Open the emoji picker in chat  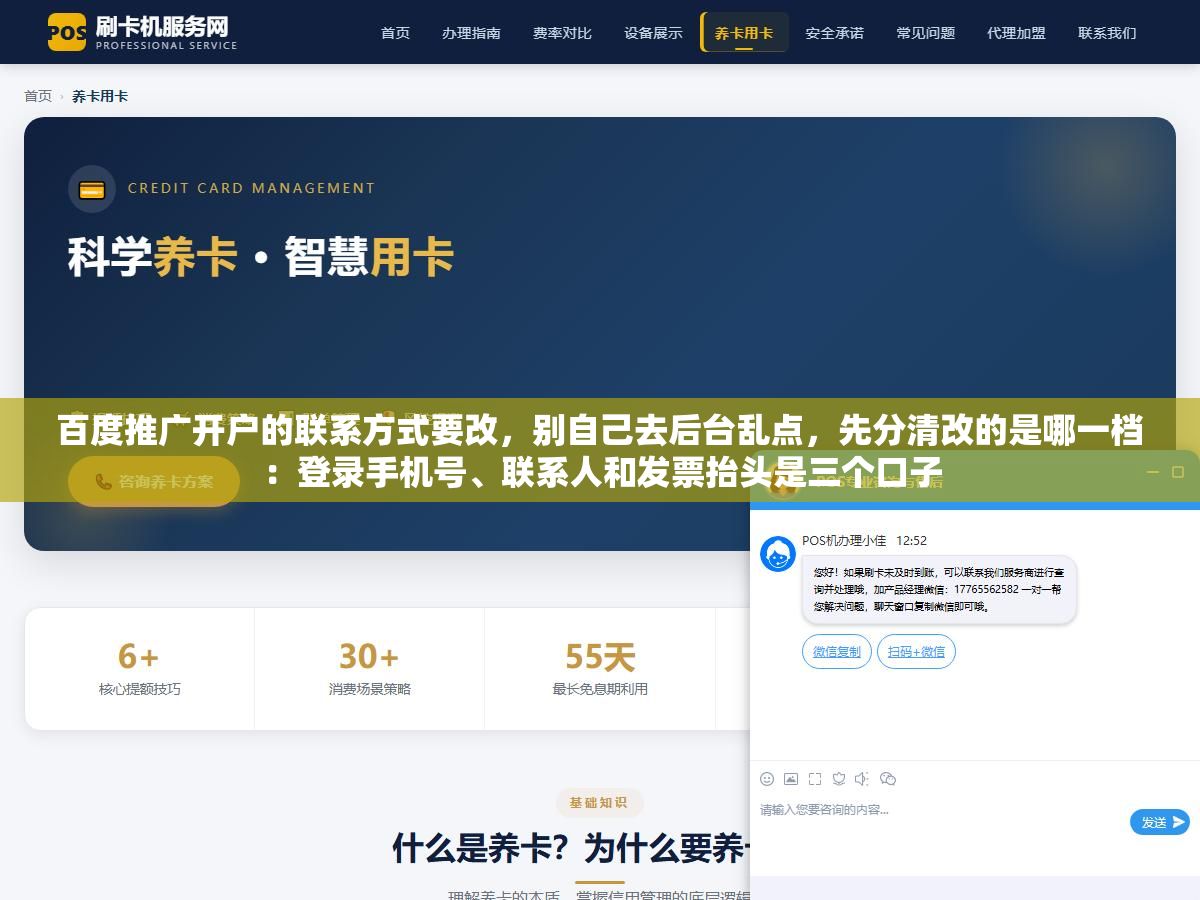pos(767,779)
